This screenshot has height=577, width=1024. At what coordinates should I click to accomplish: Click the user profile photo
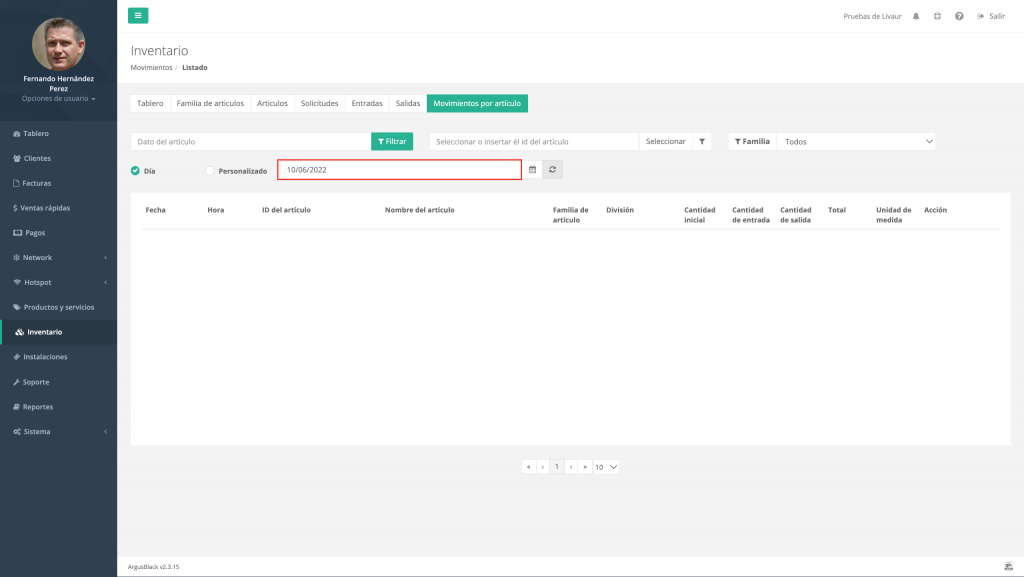point(59,44)
